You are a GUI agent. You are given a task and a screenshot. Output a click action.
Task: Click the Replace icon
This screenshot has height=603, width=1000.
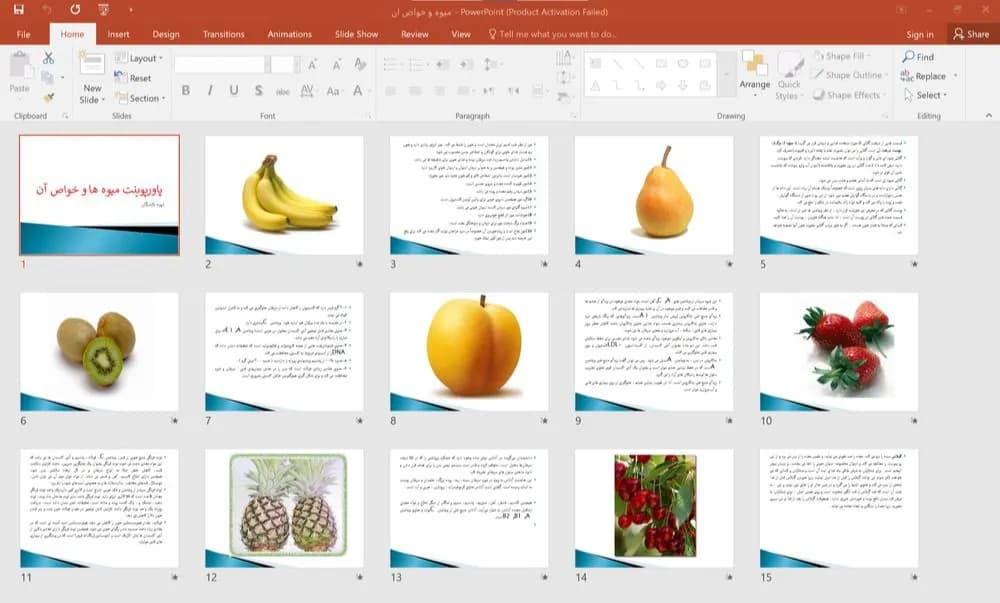tap(907, 76)
